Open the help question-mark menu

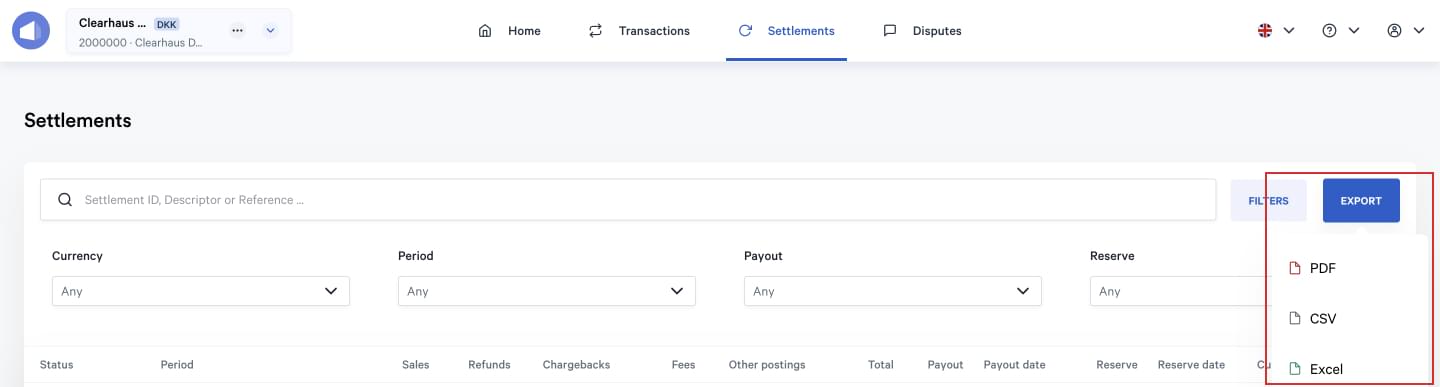click(x=1341, y=31)
